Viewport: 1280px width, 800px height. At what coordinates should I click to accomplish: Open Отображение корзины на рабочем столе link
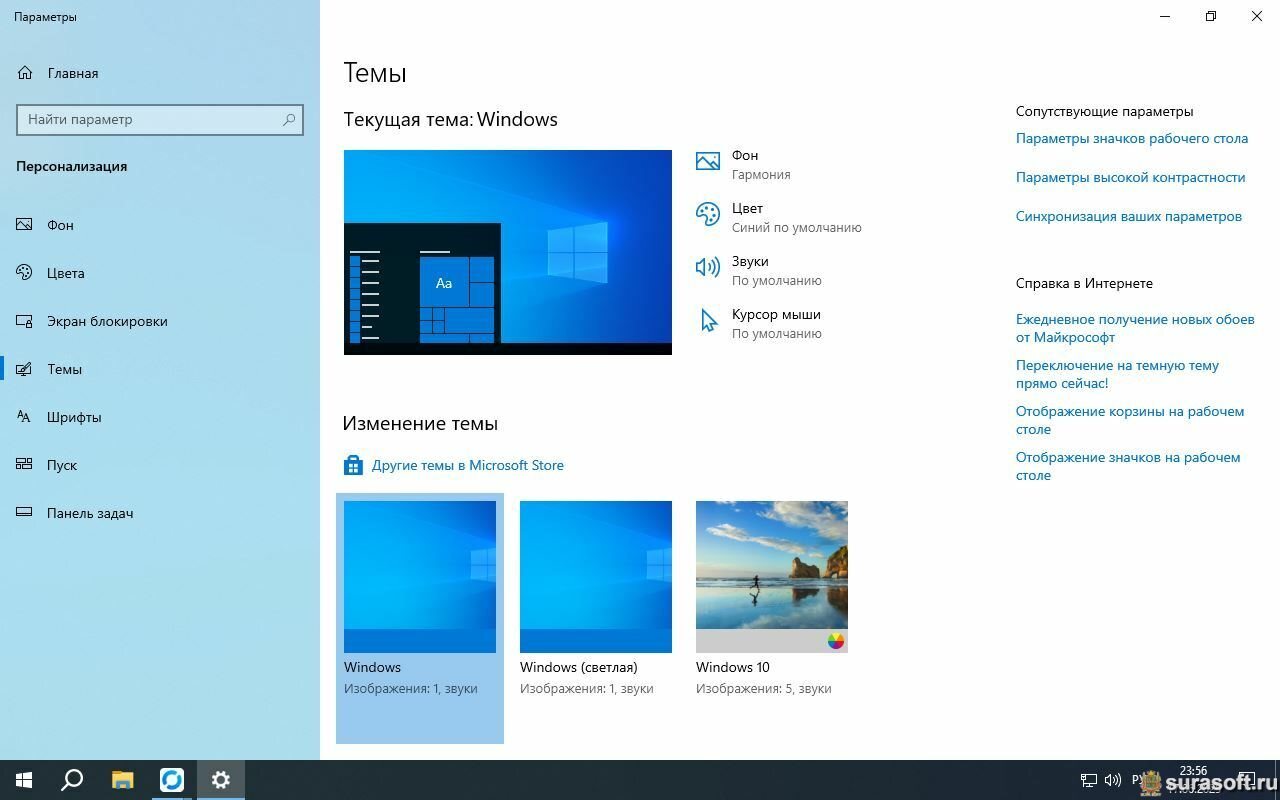[1130, 420]
